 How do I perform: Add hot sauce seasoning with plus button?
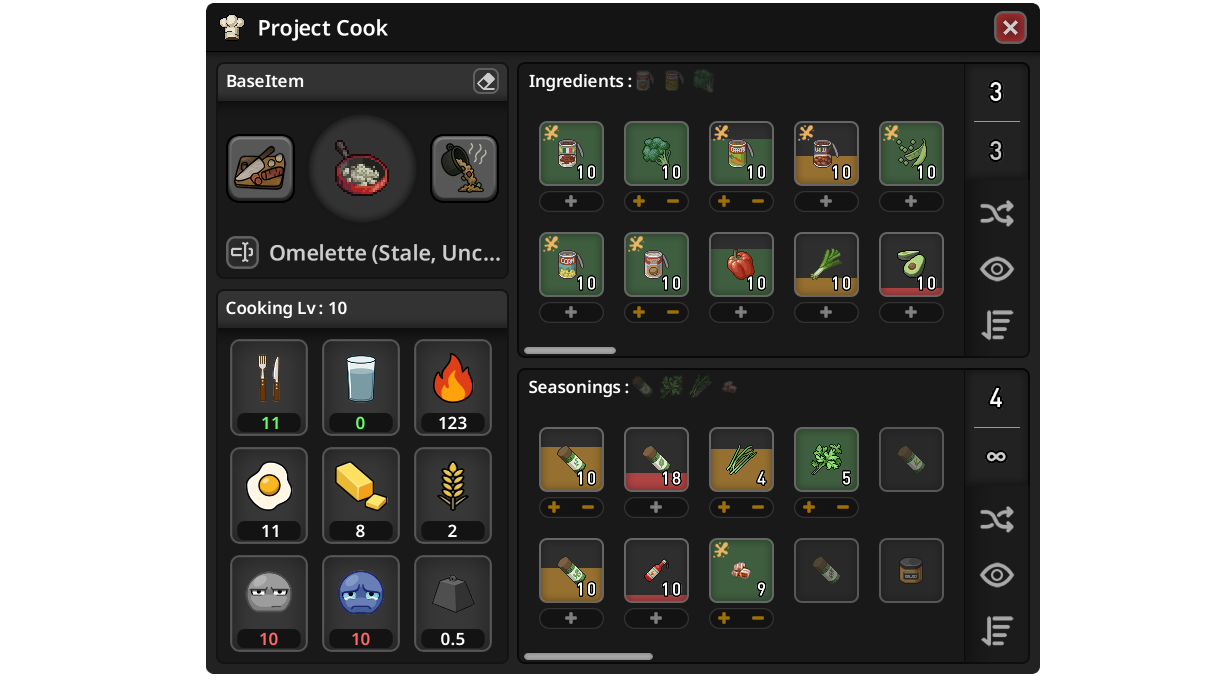pos(656,619)
